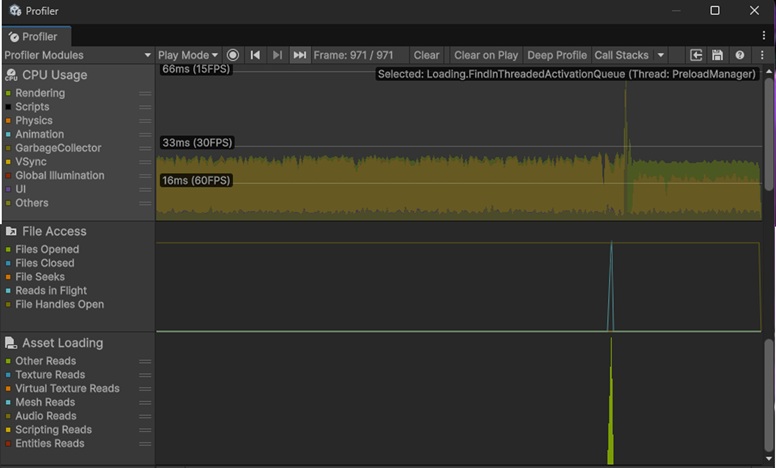Open toolbar kebab options menu
The height and width of the screenshot is (468, 776).
[762, 55]
